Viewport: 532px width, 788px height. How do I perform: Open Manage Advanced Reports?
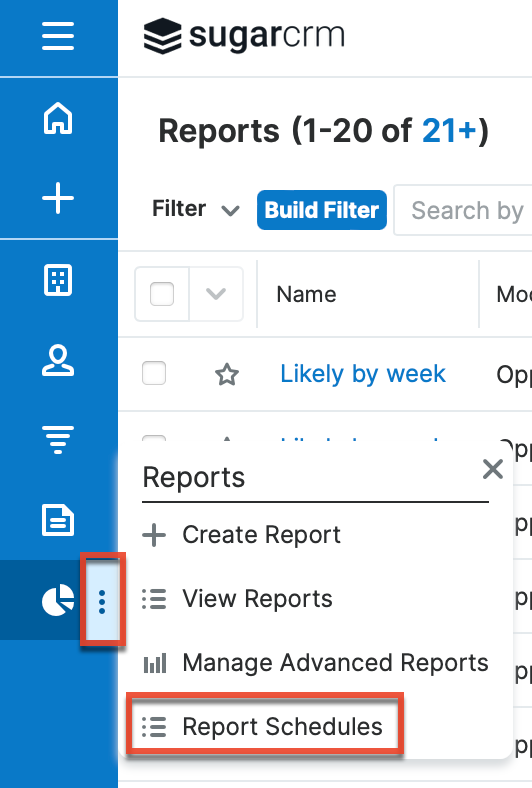(x=315, y=663)
